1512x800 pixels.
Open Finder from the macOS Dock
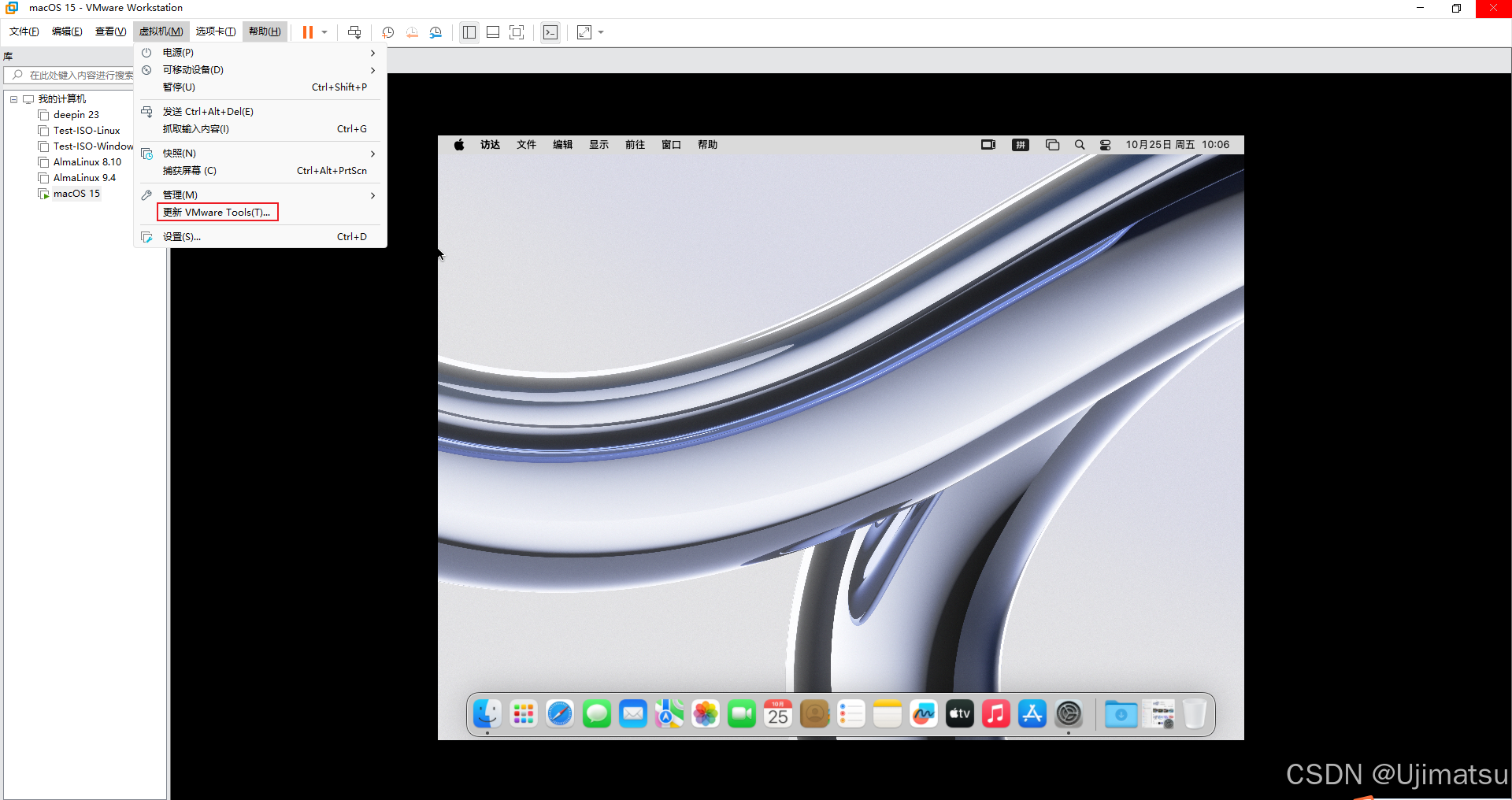[487, 714]
